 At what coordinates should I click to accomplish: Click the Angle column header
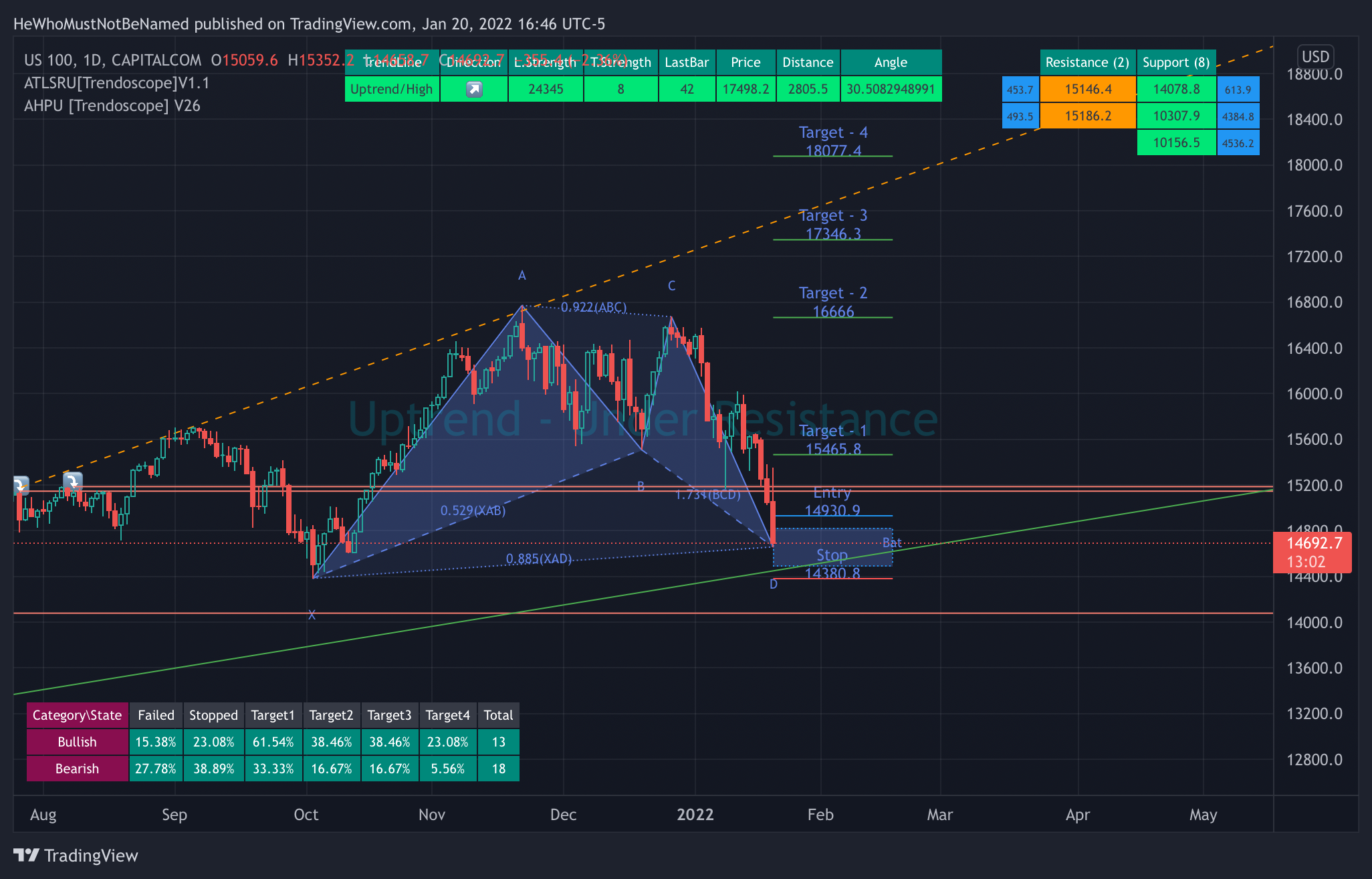click(891, 62)
